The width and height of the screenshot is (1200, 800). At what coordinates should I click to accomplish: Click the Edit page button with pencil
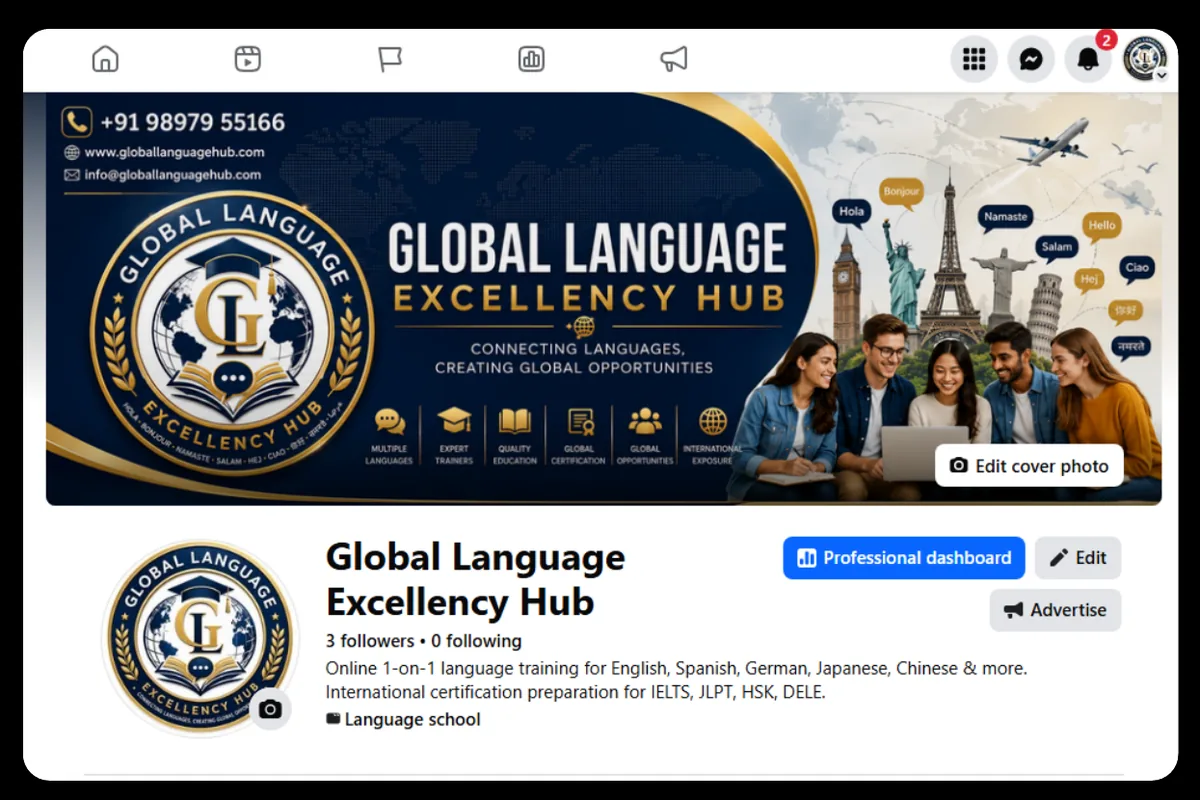pyautogui.click(x=1078, y=558)
